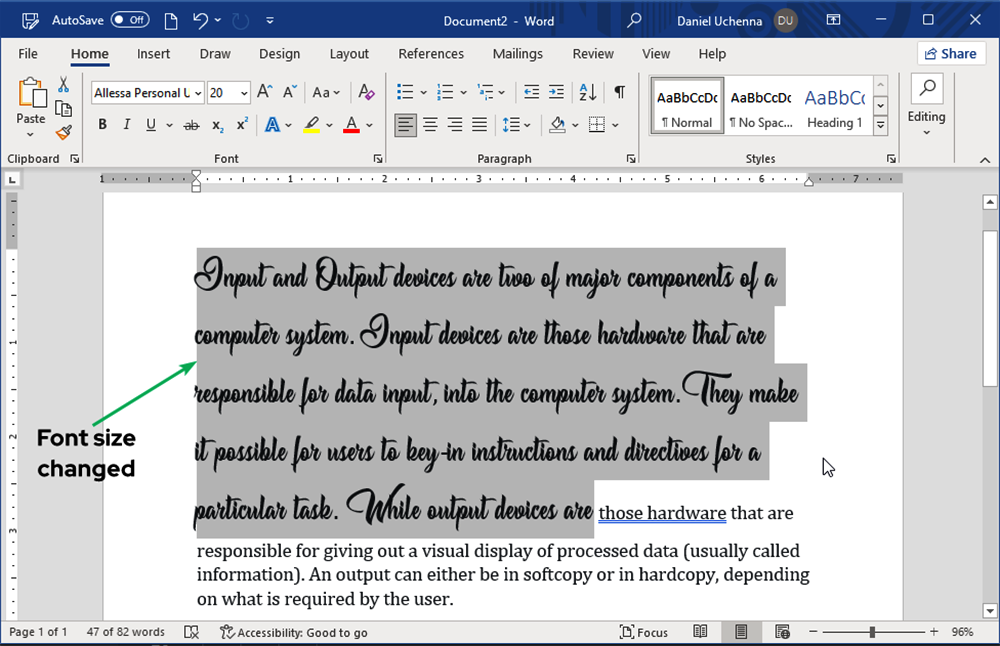Open the Sort dialog
Screen dimensions: 1000x646
coord(588,92)
